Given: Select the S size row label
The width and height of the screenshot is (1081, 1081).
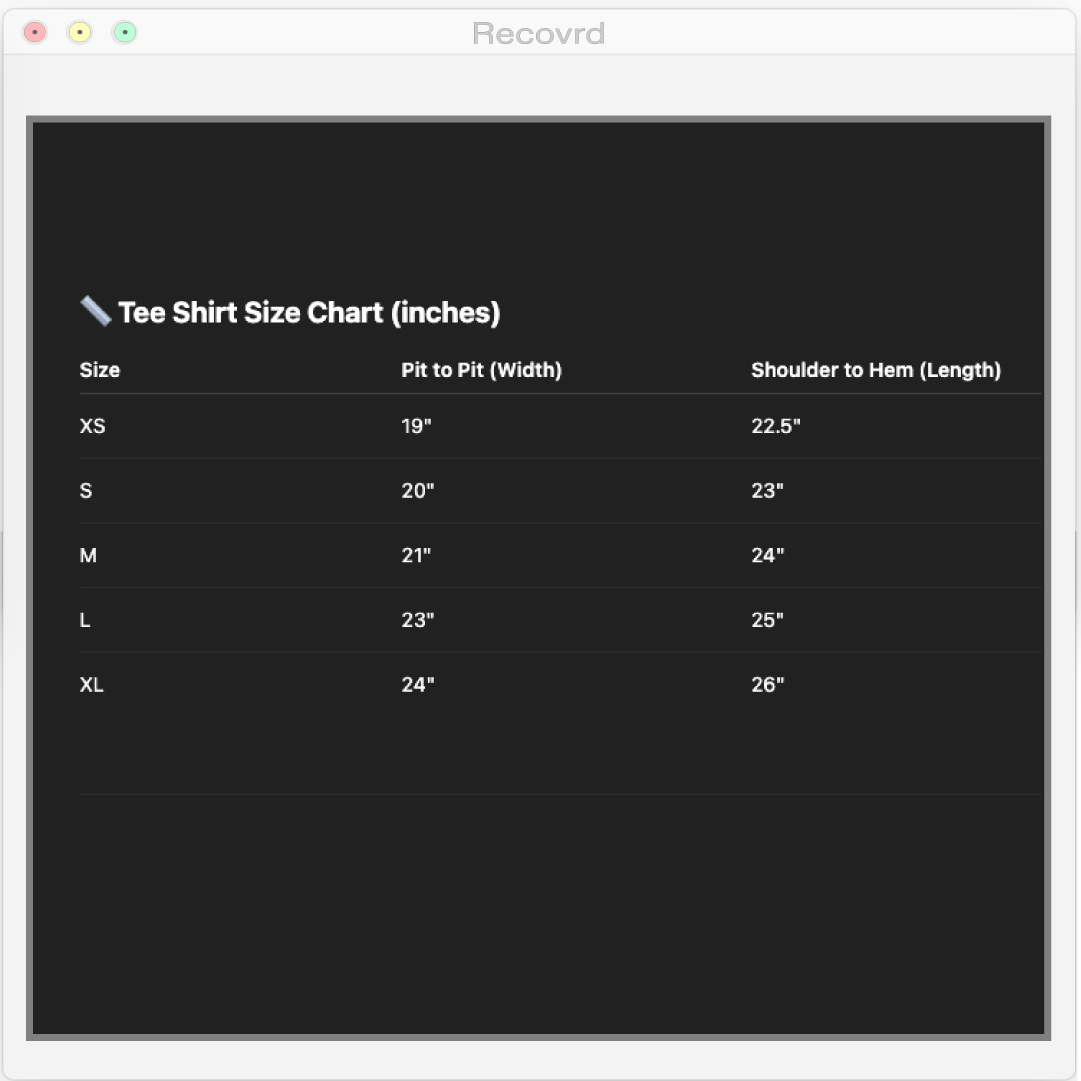Looking at the screenshot, I should 86,491.
